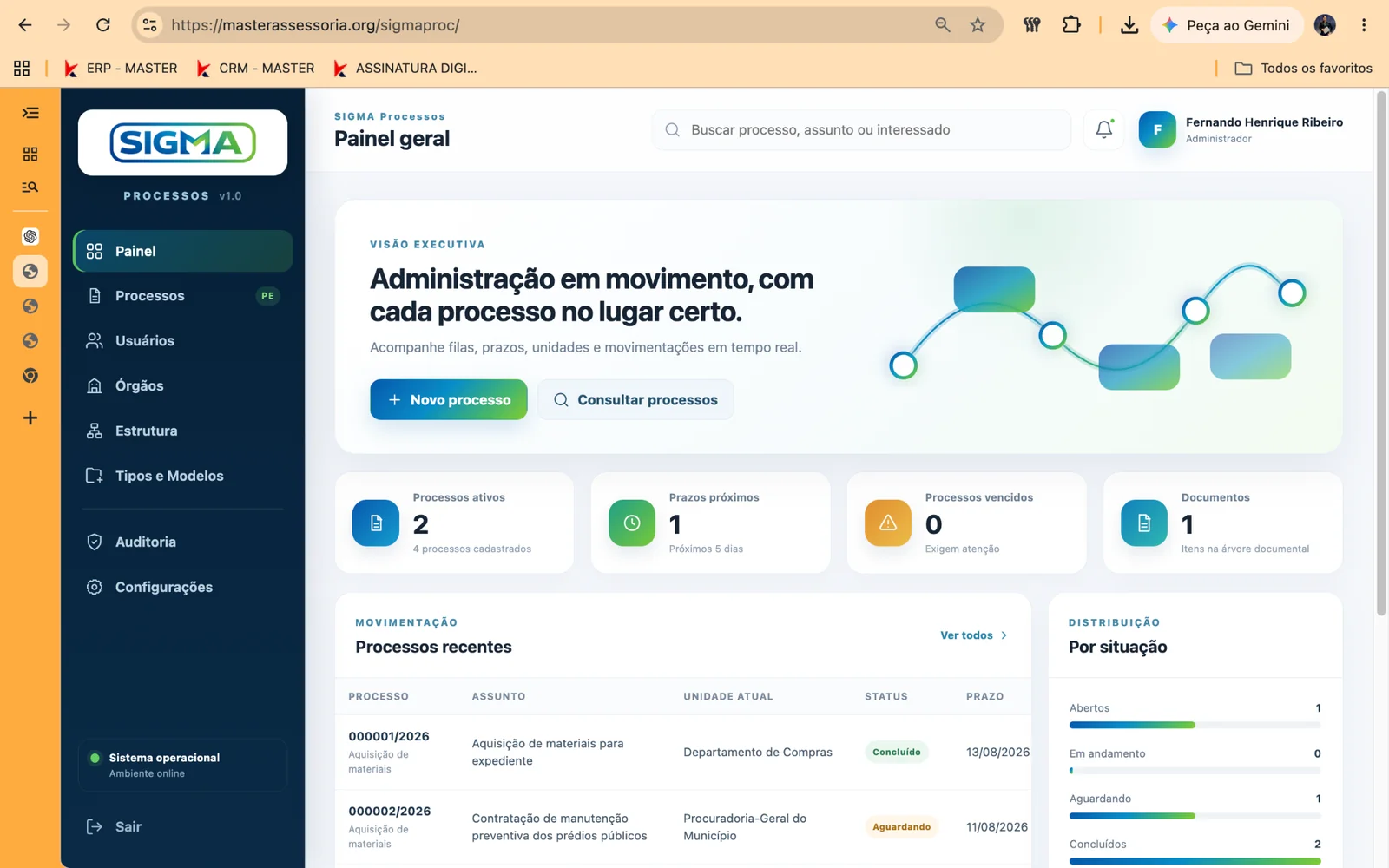Click the search zoom icon in address bar
This screenshot has width=1389, height=868.
pyautogui.click(x=942, y=25)
